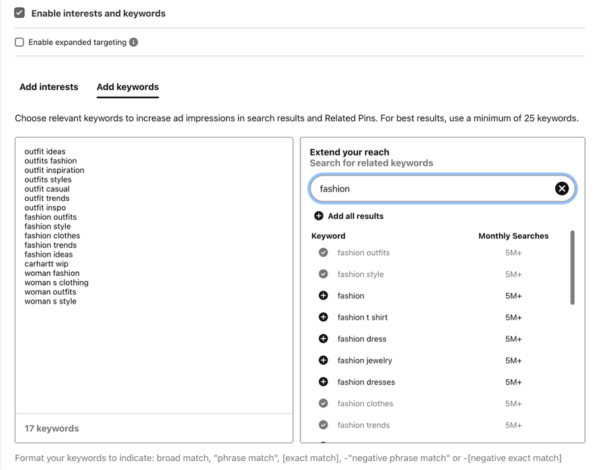Clear the fashion search with X icon
This screenshot has height=470, width=598.
tap(561, 188)
